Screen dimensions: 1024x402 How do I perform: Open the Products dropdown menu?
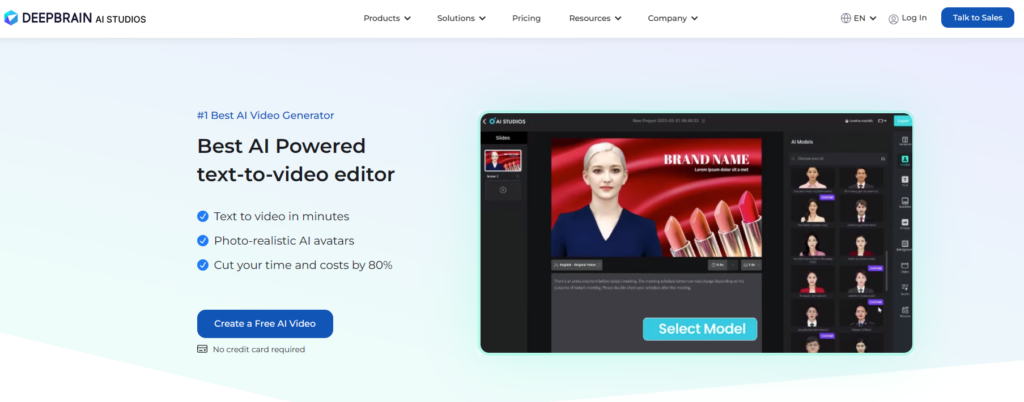pyautogui.click(x=387, y=18)
